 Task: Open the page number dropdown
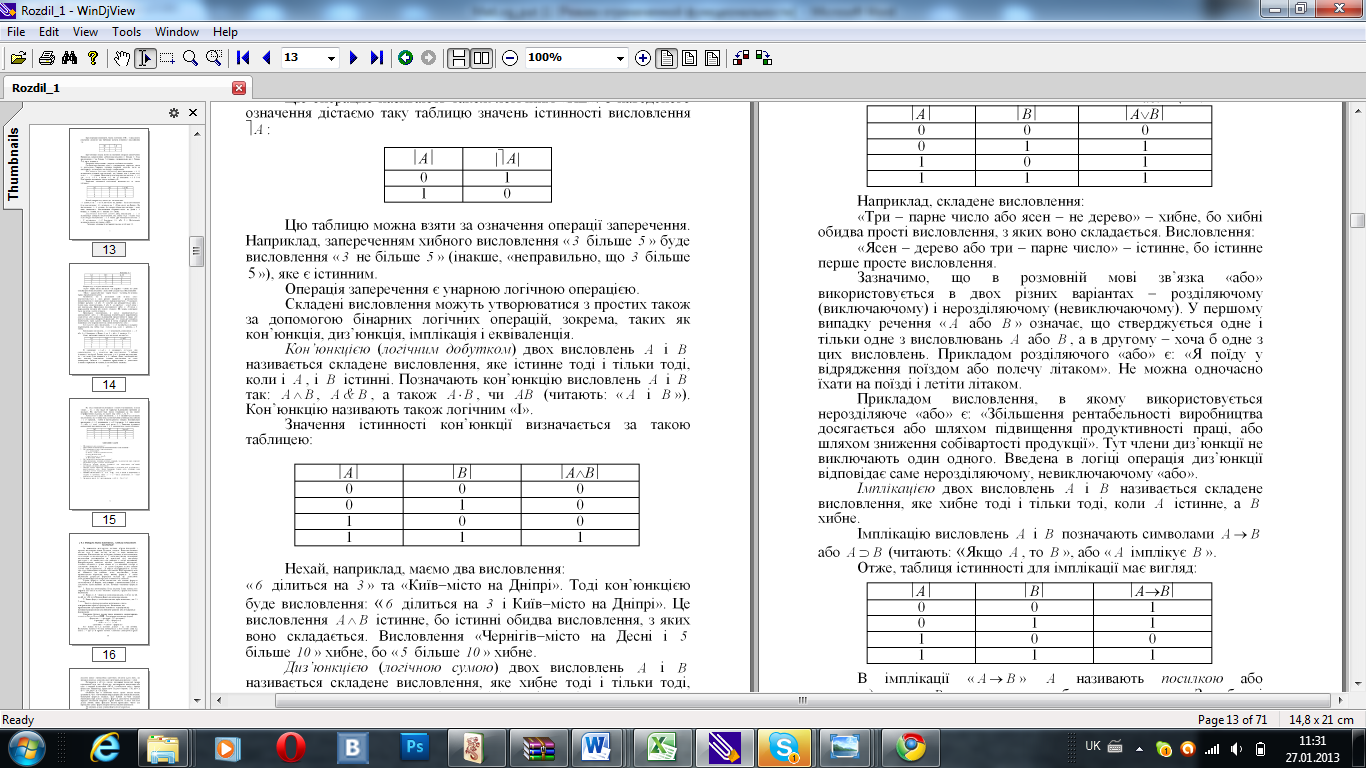[332, 58]
